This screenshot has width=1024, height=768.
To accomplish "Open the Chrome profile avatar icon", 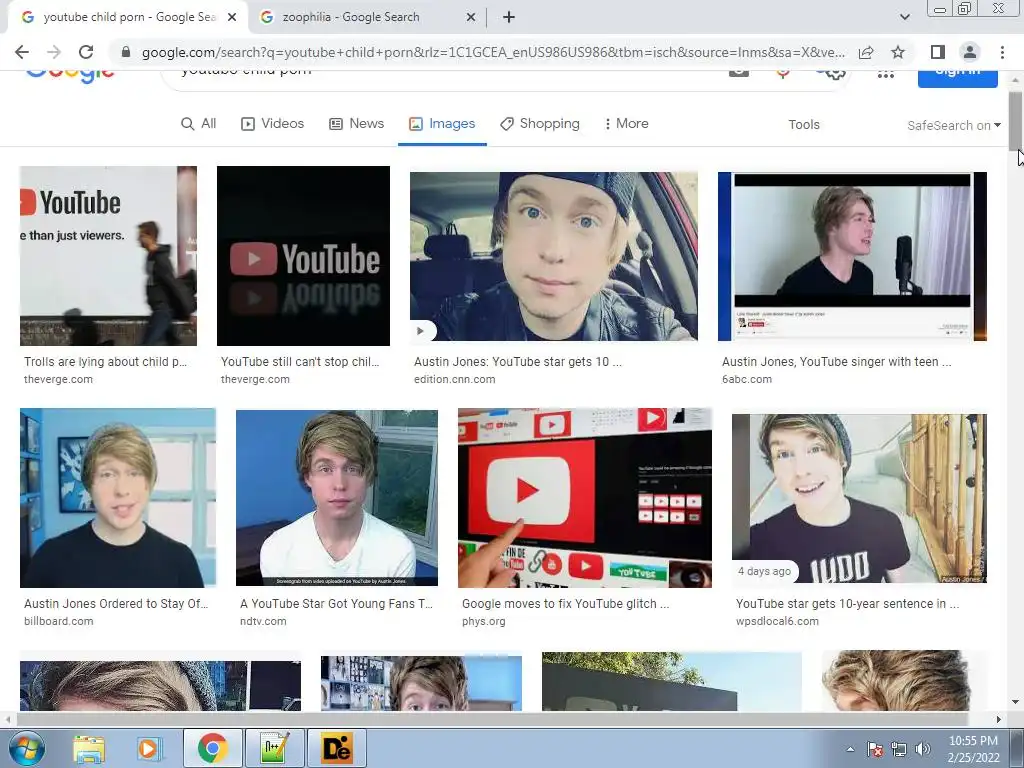I will pos(970,52).
